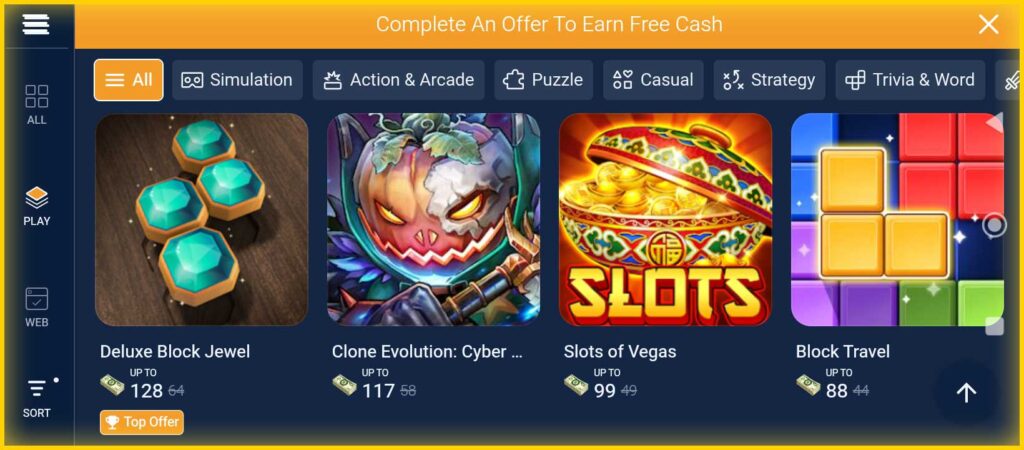The image size is (1024, 450).
Task: Click the Deluxe Block Jewel title link
Action: point(175,351)
